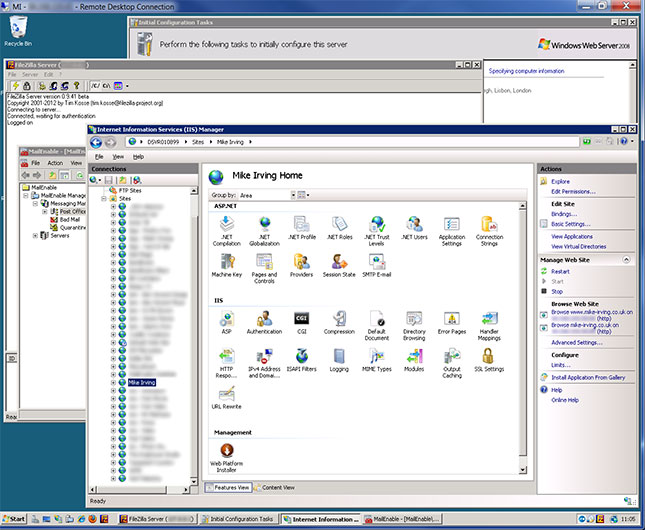Open Advanced Settings link

[x=577, y=342]
